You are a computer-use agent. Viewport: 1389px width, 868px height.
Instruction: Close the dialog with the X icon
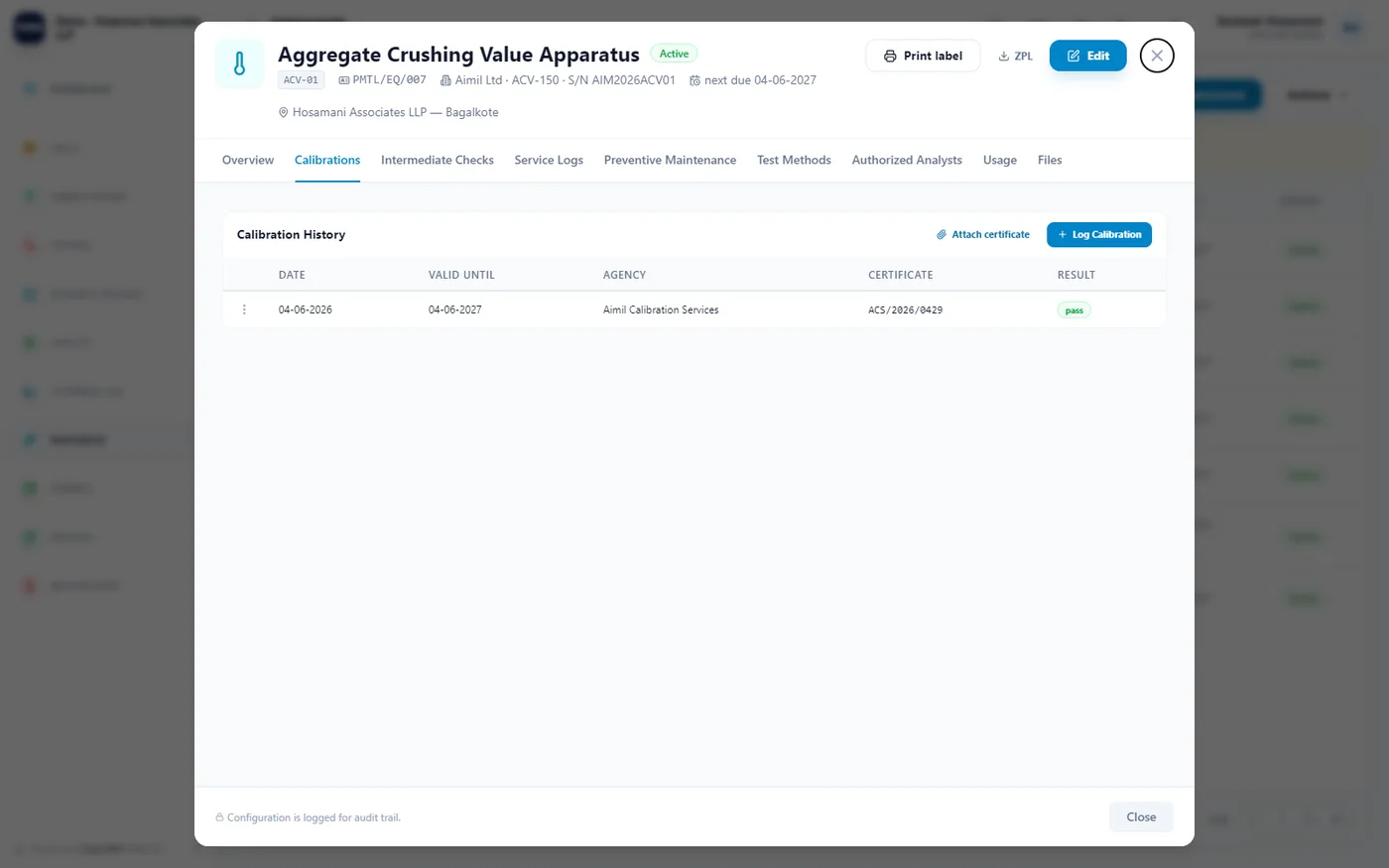click(x=1157, y=56)
